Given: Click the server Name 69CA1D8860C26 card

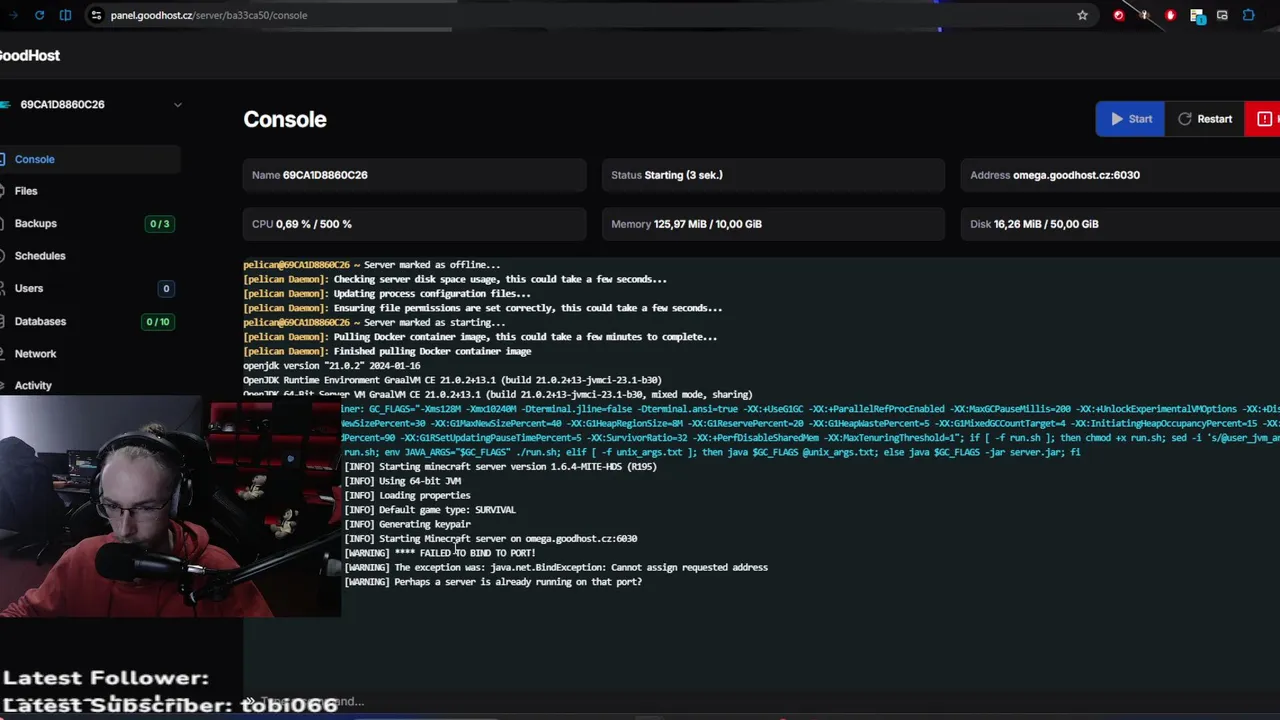Looking at the screenshot, I should (414, 175).
